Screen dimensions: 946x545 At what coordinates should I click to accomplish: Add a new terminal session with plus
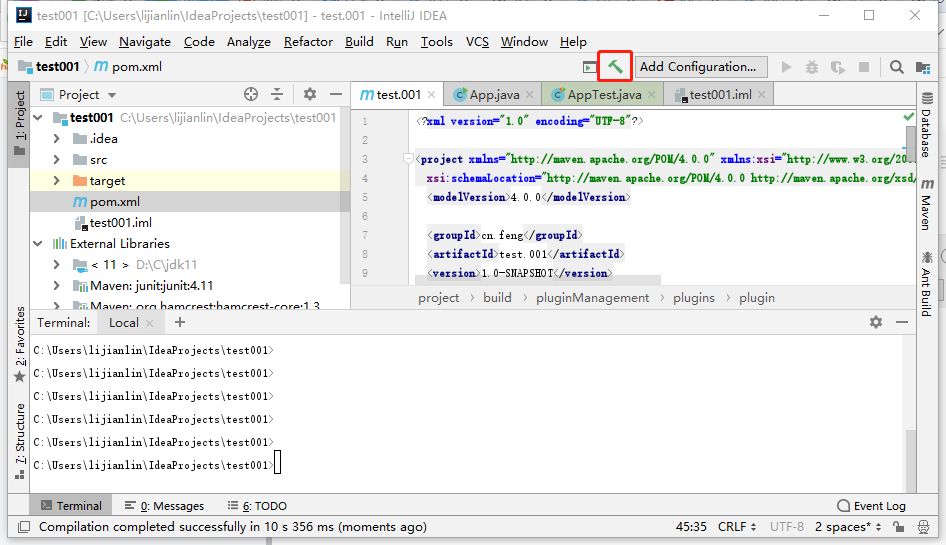pos(180,322)
